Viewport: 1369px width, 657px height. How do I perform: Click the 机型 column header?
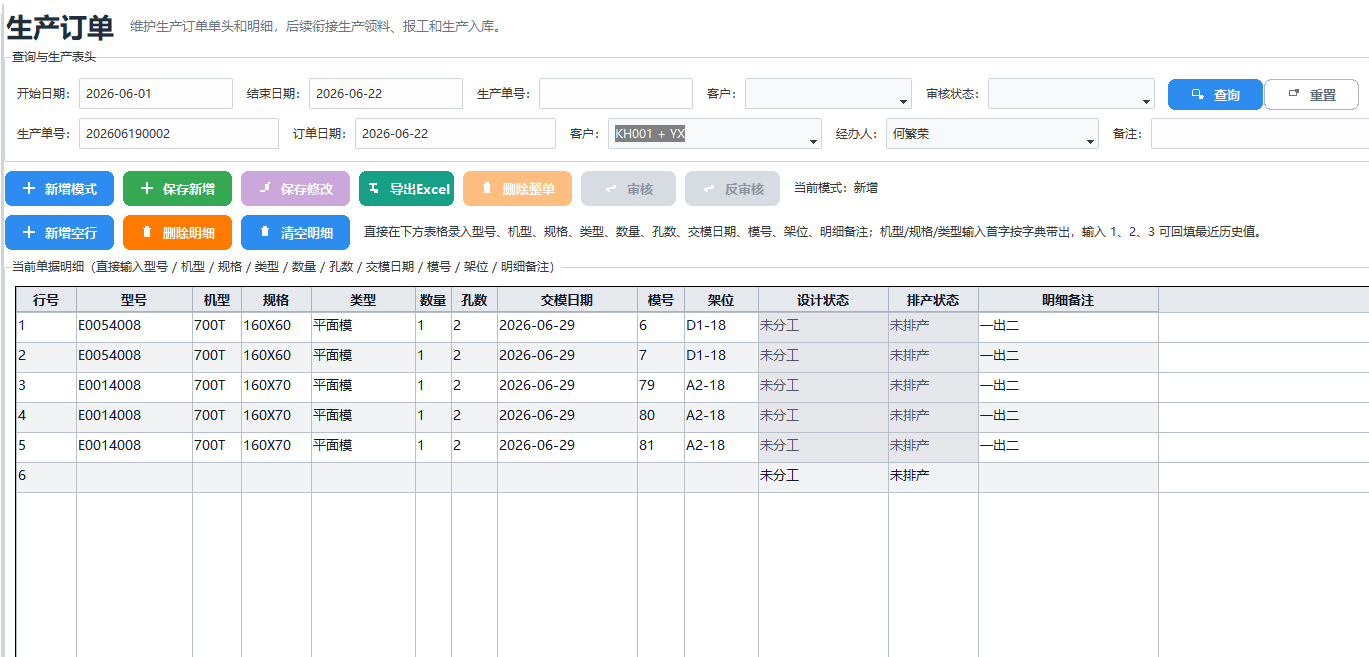[217, 300]
